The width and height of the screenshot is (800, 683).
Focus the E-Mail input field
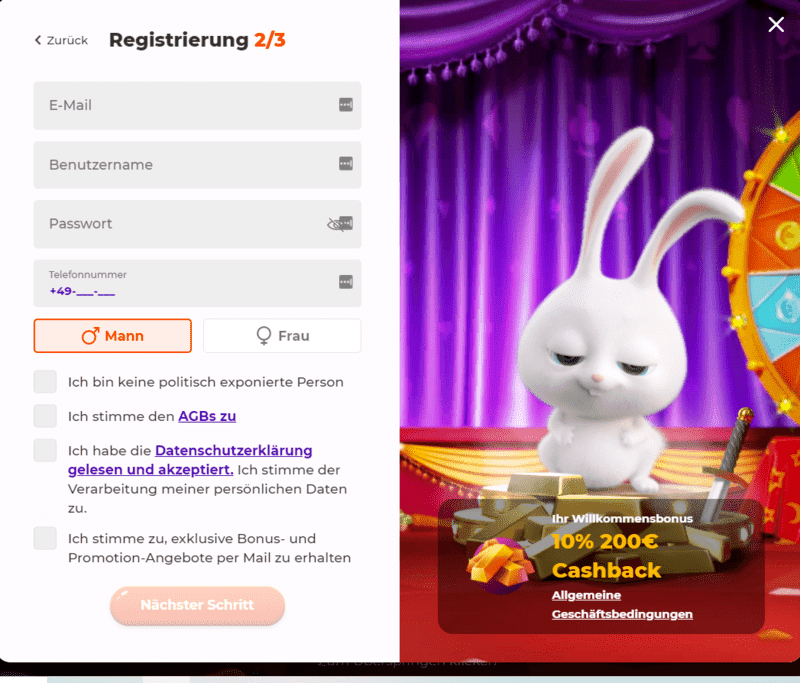tap(197, 106)
